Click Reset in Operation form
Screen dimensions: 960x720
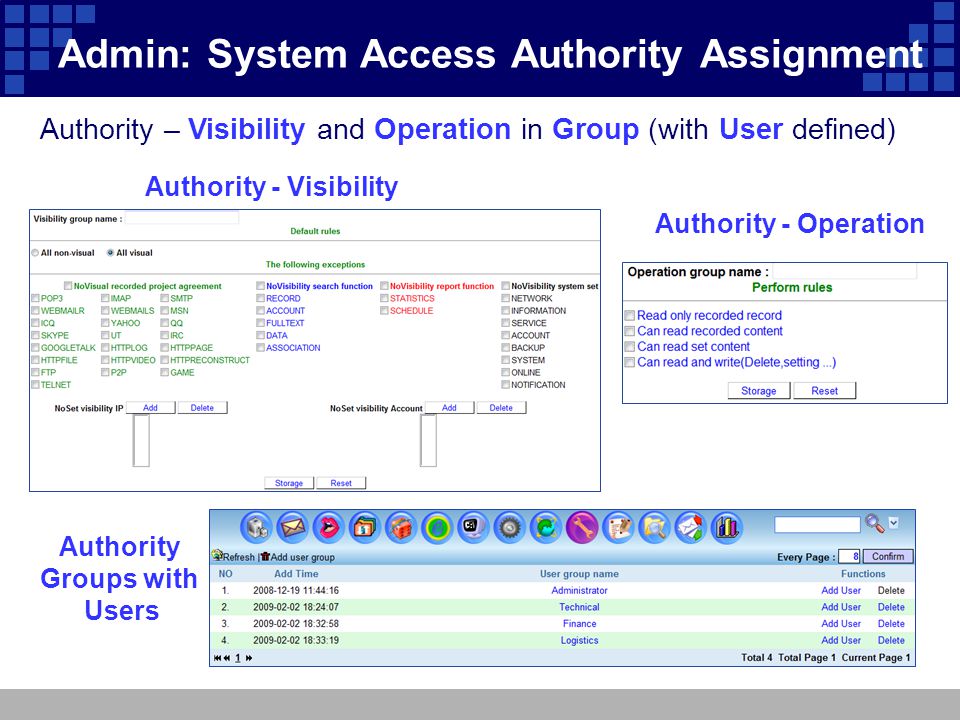click(825, 391)
